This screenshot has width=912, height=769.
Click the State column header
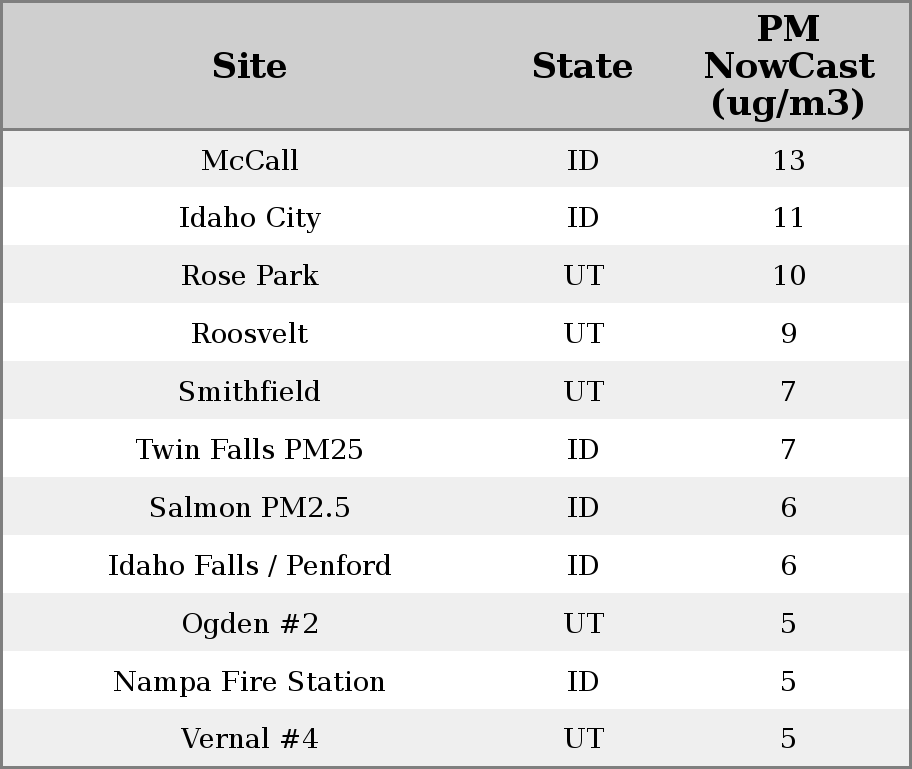582,67
